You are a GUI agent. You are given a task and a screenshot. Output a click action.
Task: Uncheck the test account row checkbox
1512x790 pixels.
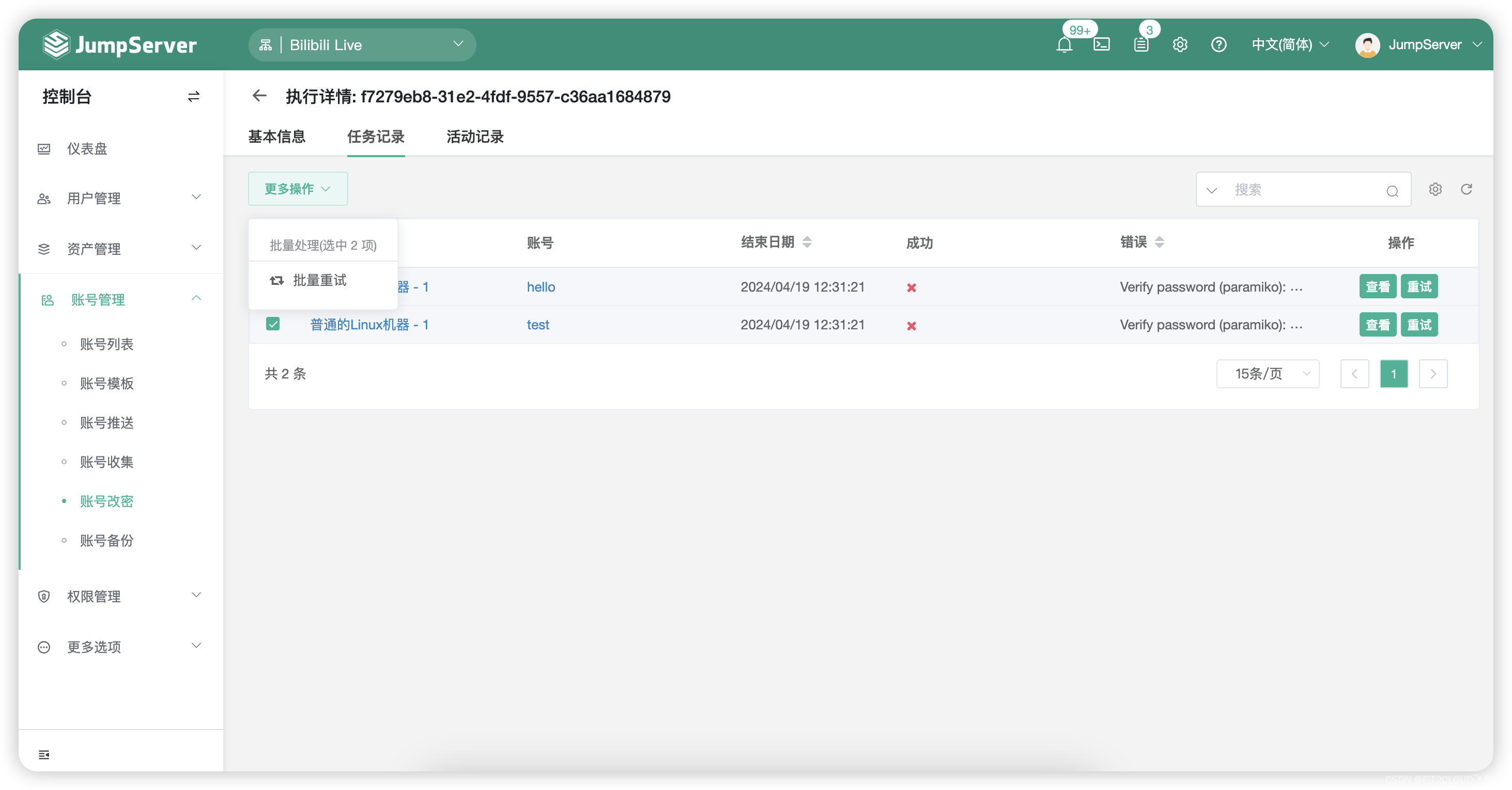(273, 324)
